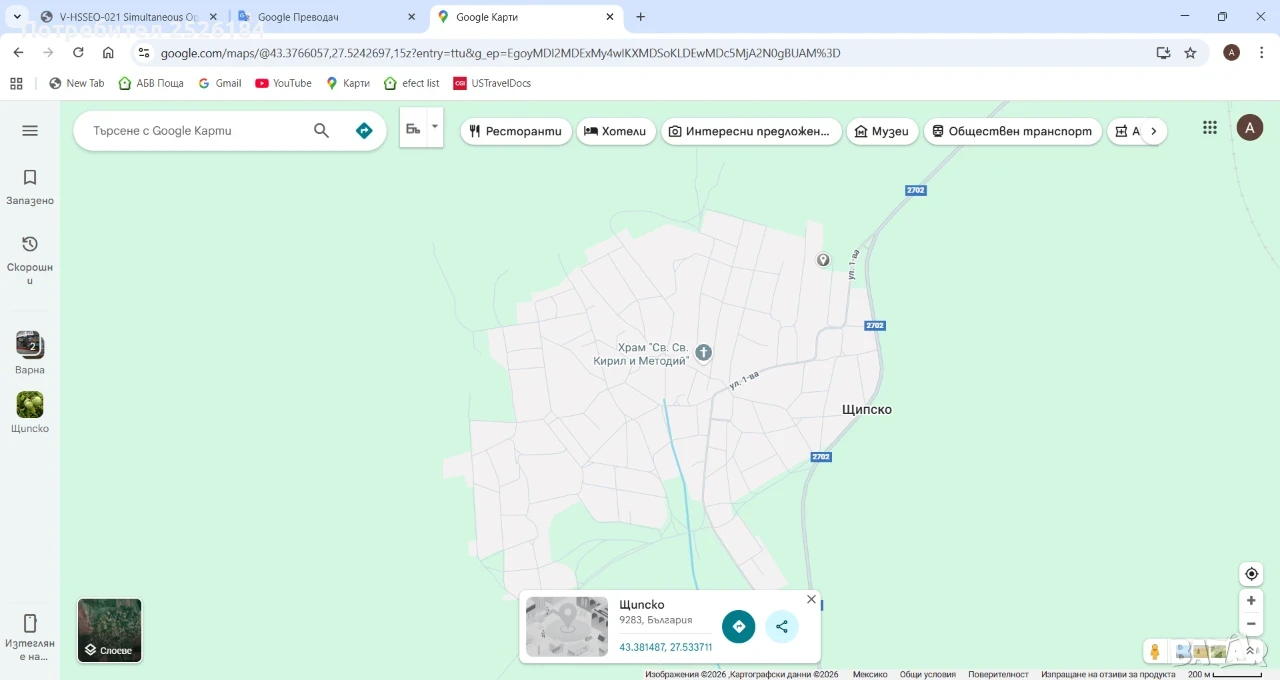Open the Скорошни recents panel
This screenshot has height=680, width=1280.
pos(30,260)
